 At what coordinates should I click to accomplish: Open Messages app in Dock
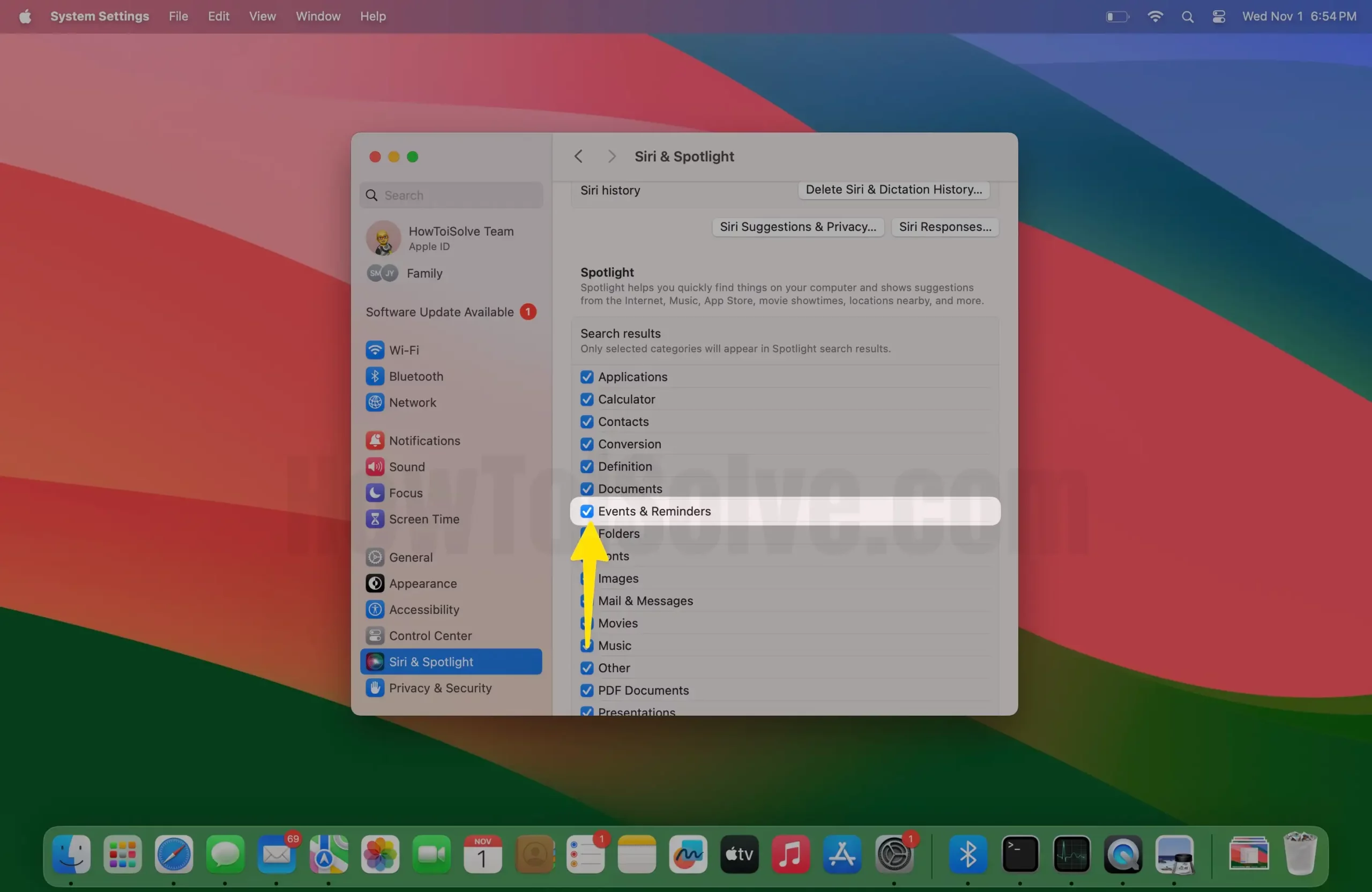click(x=226, y=853)
